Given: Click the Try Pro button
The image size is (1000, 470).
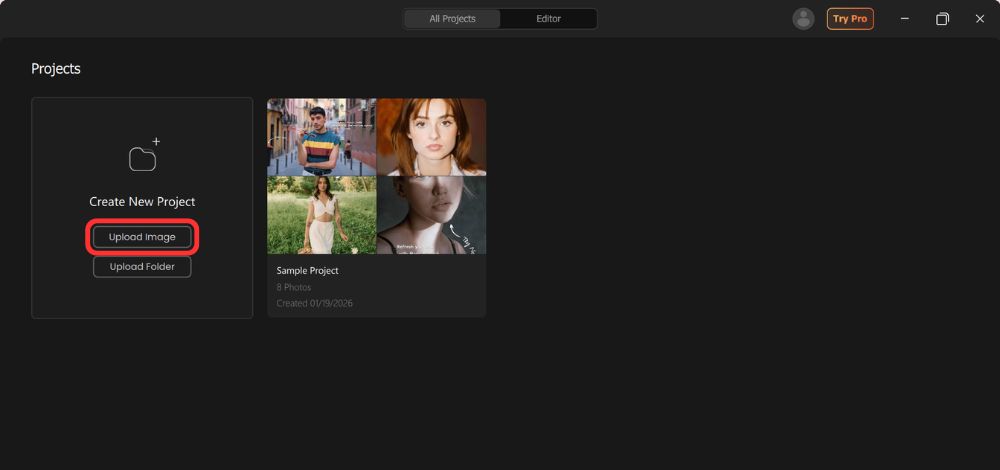Looking at the screenshot, I should pyautogui.click(x=850, y=19).
